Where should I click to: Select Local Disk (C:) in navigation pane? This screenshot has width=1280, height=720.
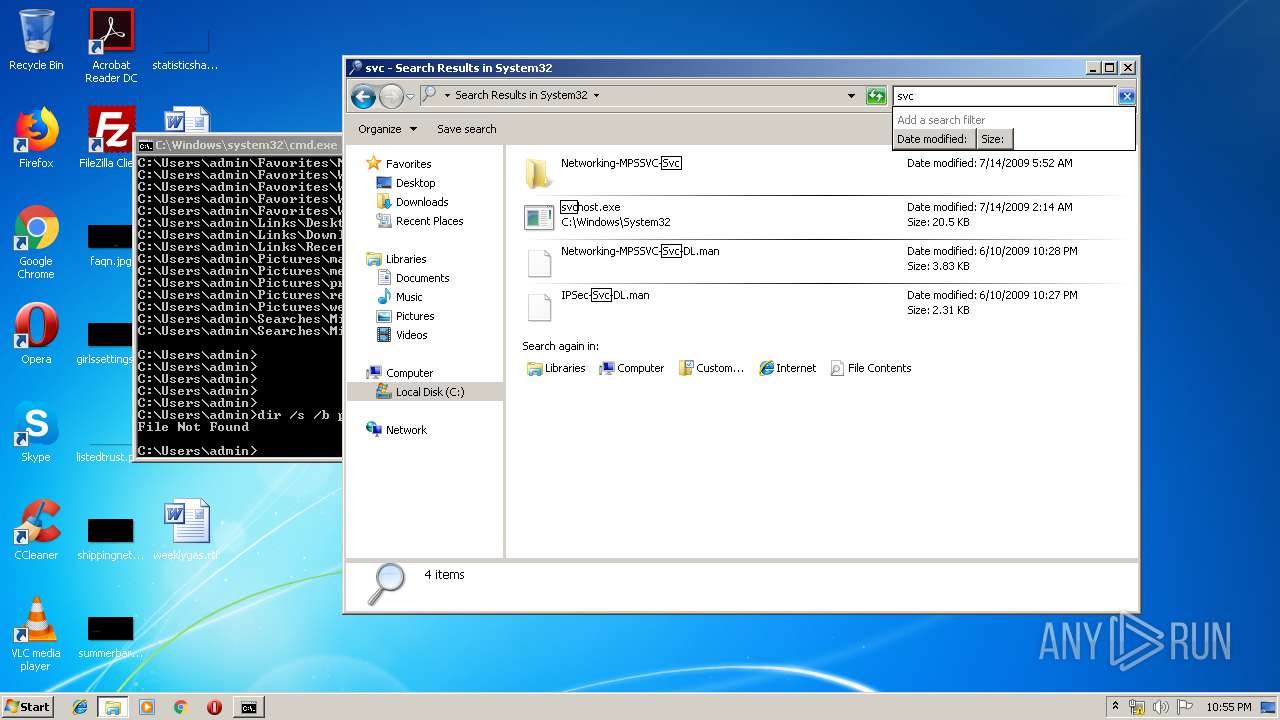[425, 392]
